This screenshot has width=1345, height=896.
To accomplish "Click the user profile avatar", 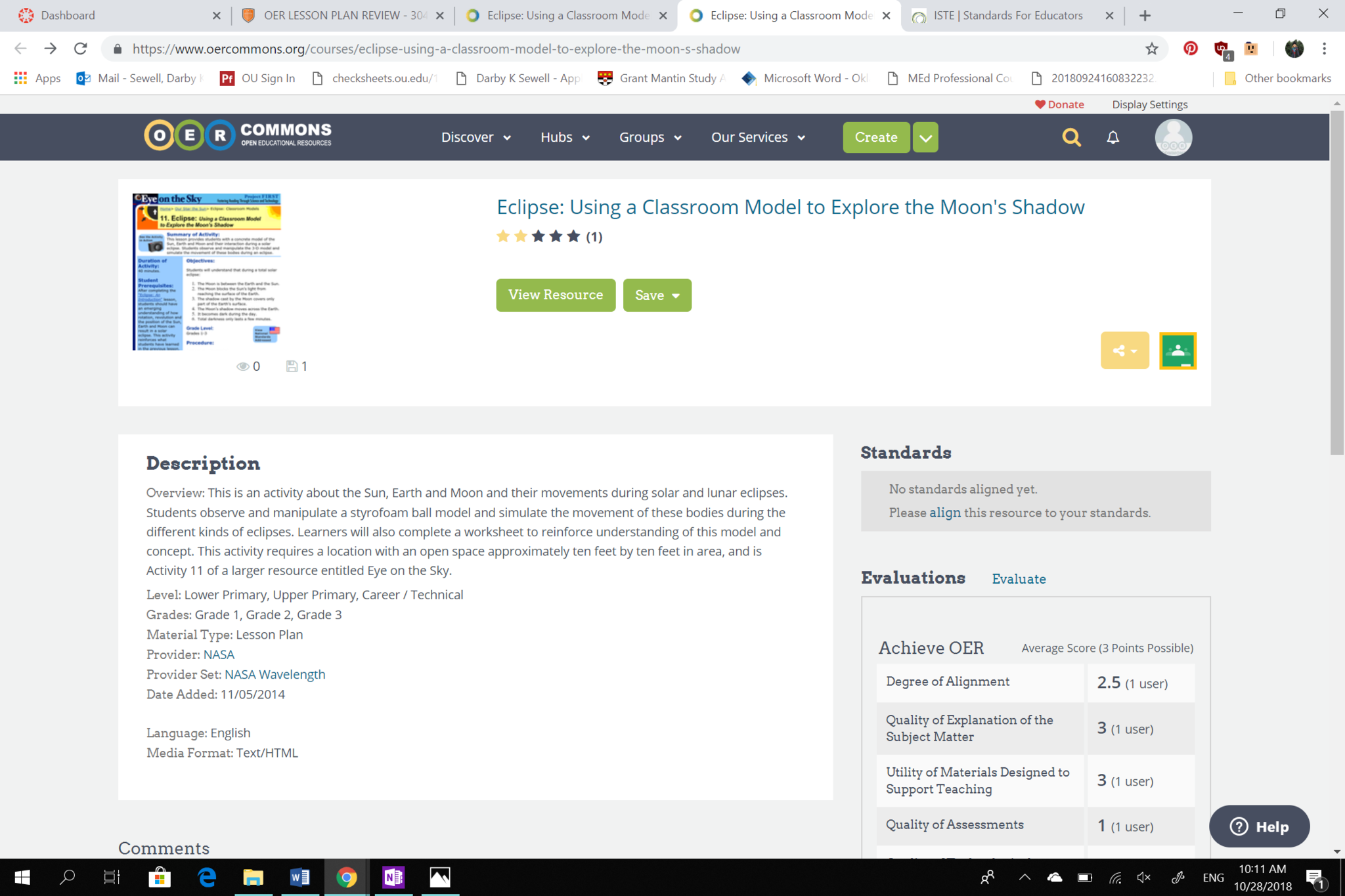I will (x=1173, y=137).
